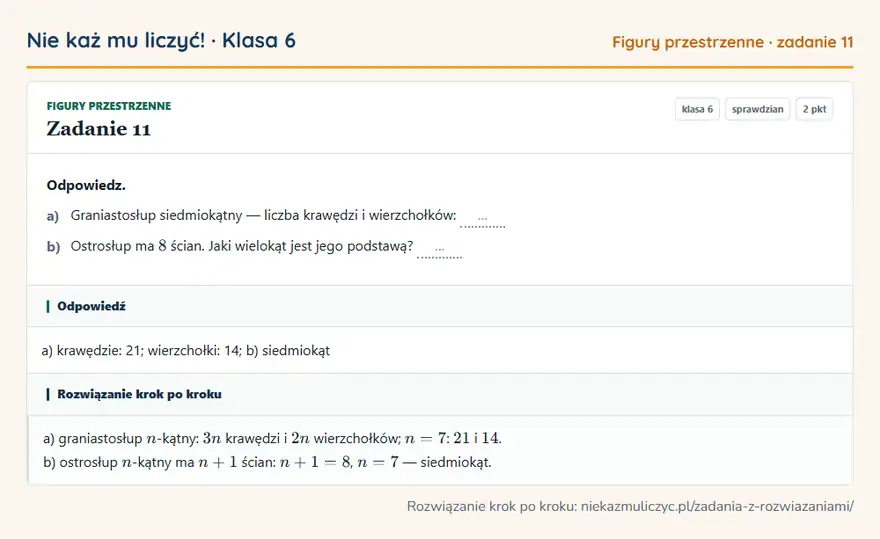Screen dimensions: 880x539
Task: Open the niekazmuliczyc.pl/zadania-z-rozwiazaniami/ link
Action: [x=717, y=506]
